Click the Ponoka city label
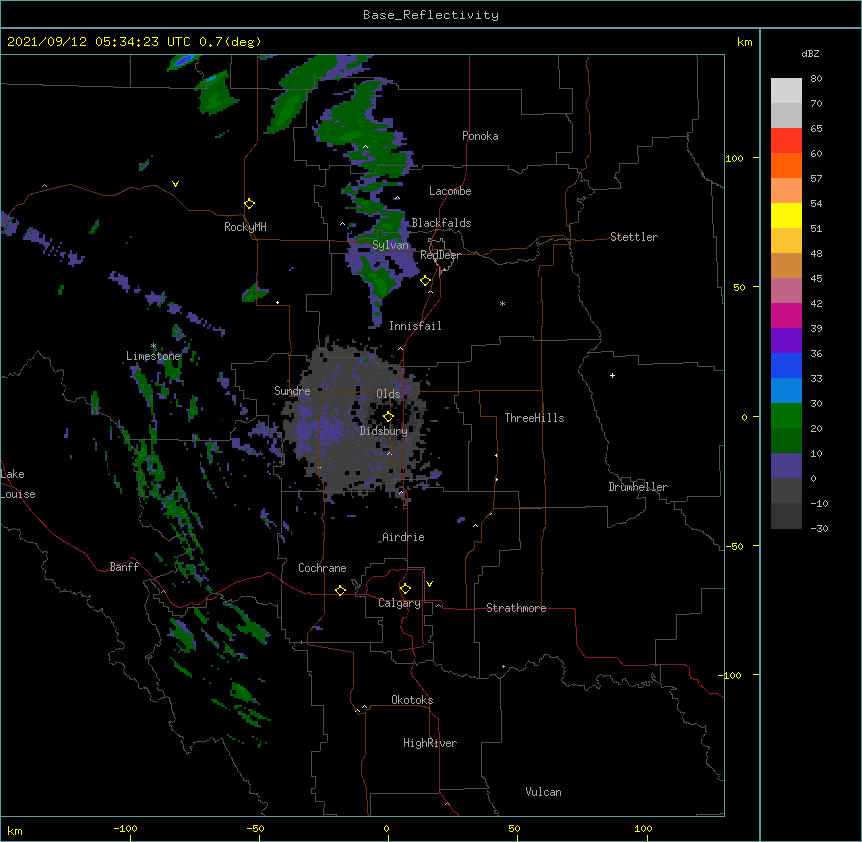Screen dimensions: 862x842 pyautogui.click(x=480, y=136)
